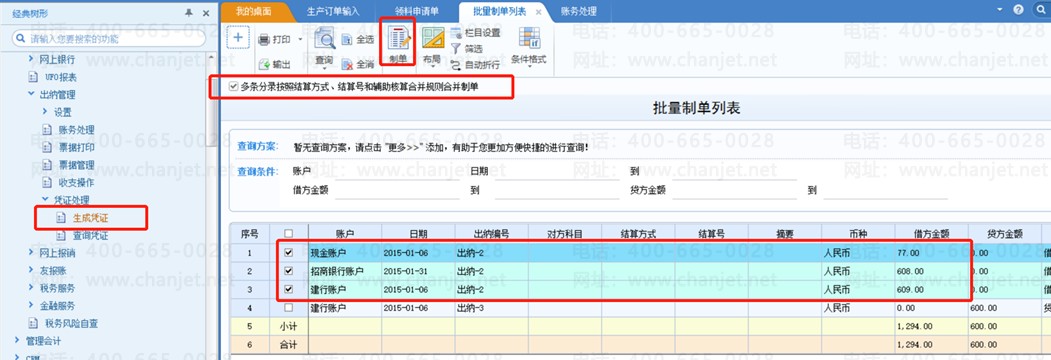Screen dimensions: 1051x360
Task: Switch to the 领料申请单 tab
Action: tap(416, 11)
